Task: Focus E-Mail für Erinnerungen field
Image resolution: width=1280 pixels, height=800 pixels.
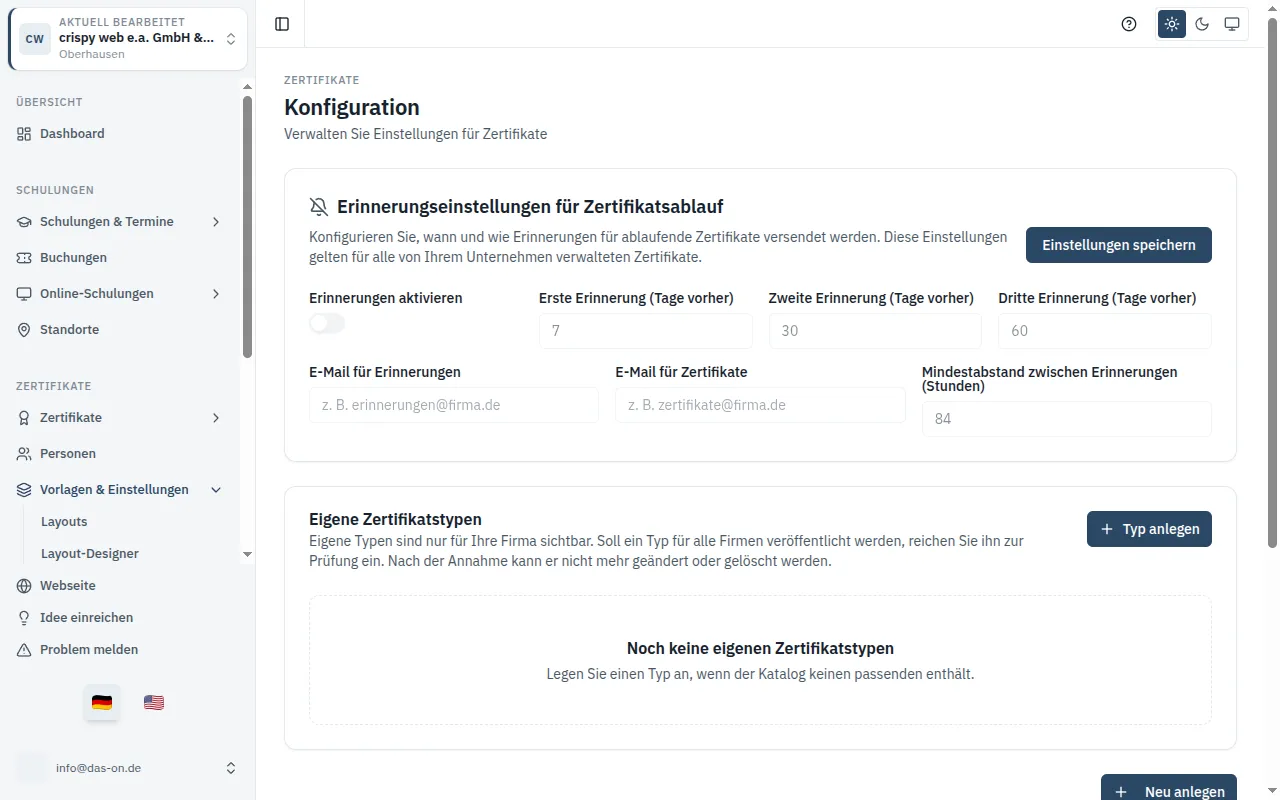Action: (454, 405)
